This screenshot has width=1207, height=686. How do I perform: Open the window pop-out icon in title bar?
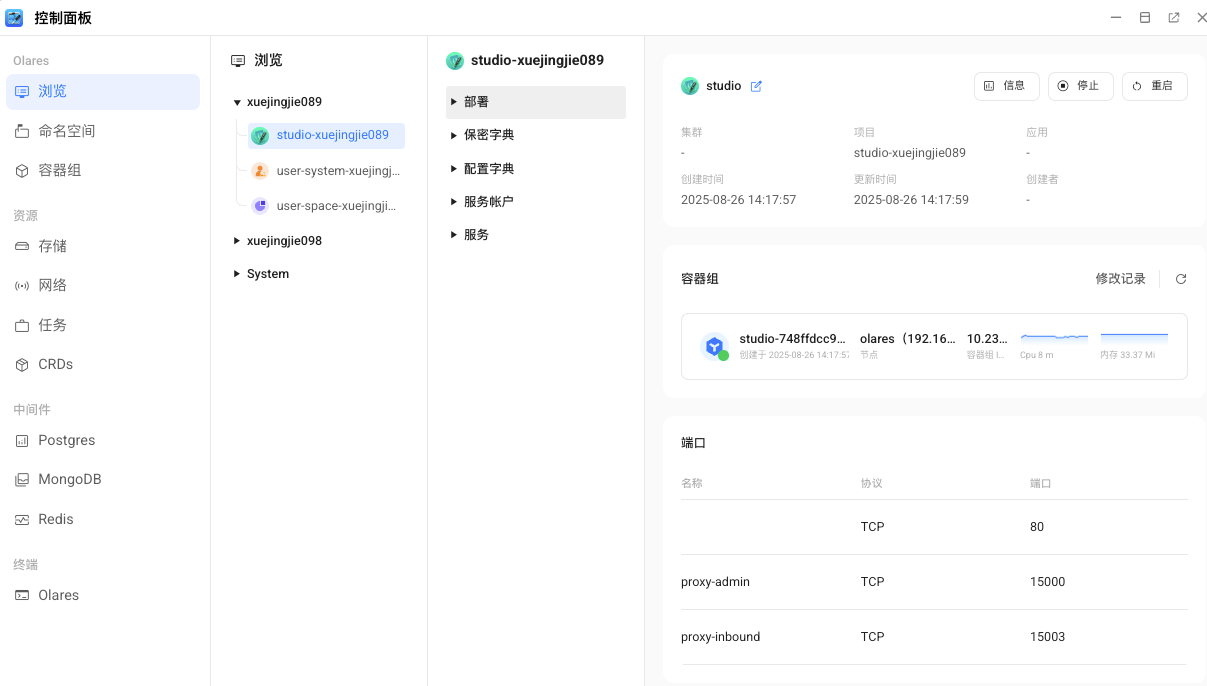(x=1173, y=18)
